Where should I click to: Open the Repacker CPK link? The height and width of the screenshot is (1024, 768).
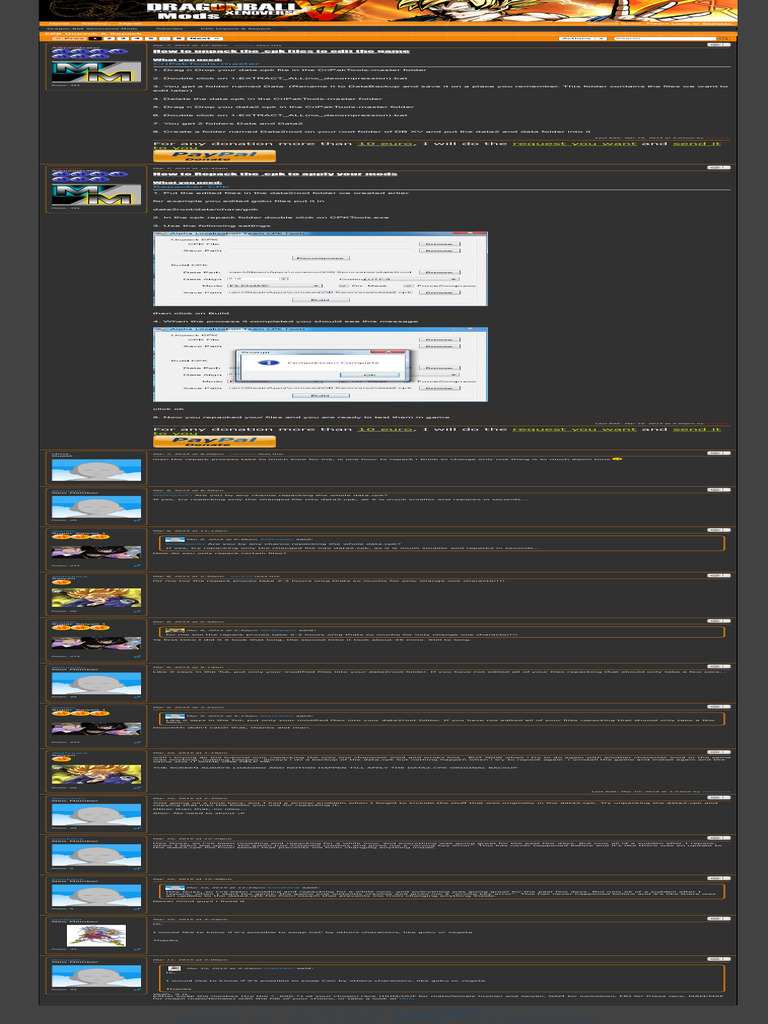point(191,187)
